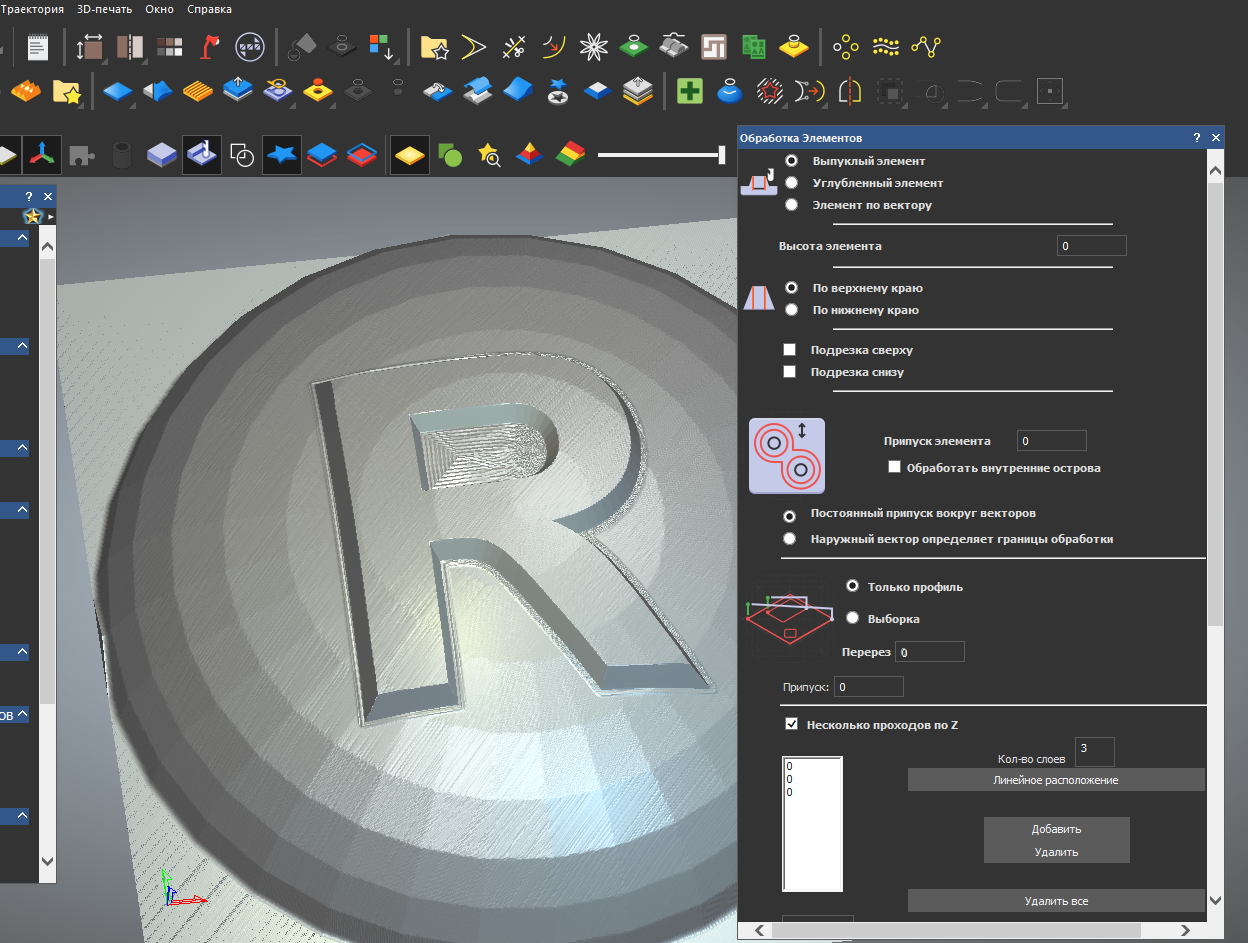The height and width of the screenshot is (943, 1248).
Task: Click the red desk lamp lighting icon
Action: (210, 47)
